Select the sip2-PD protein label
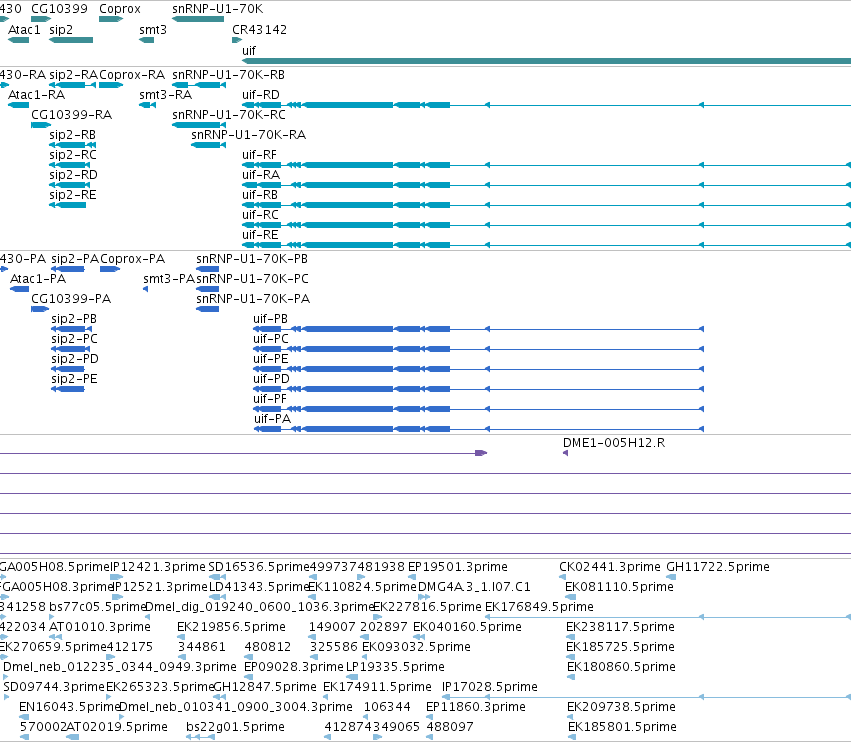 [x=75, y=359]
